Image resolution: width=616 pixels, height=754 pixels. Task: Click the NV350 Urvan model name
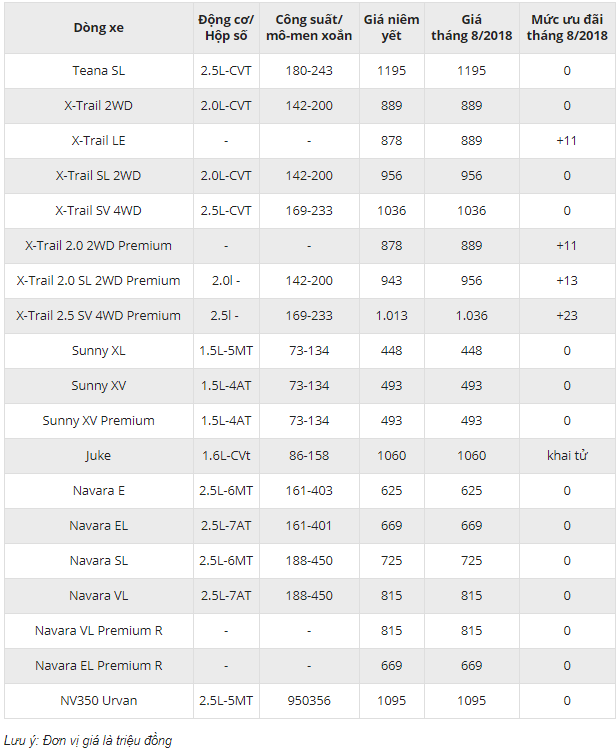coord(99,701)
